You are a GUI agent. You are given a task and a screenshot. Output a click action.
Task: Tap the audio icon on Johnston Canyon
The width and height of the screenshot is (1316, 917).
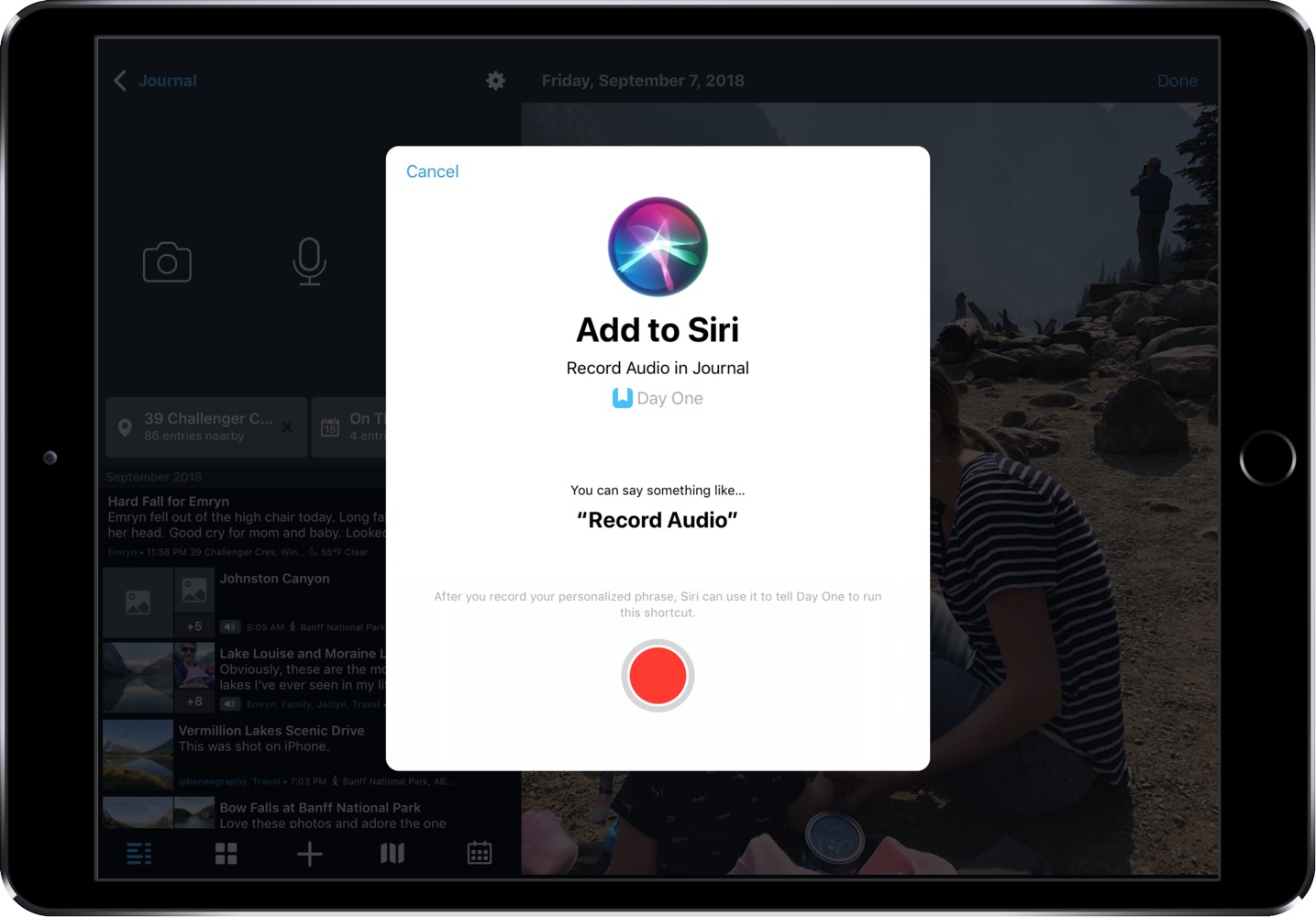229,626
